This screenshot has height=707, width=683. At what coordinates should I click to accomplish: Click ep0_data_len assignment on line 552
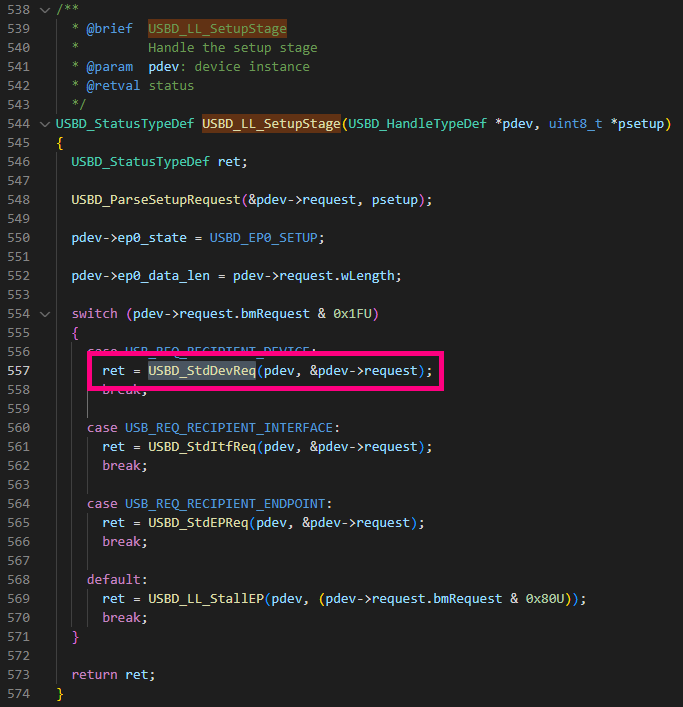point(164,276)
